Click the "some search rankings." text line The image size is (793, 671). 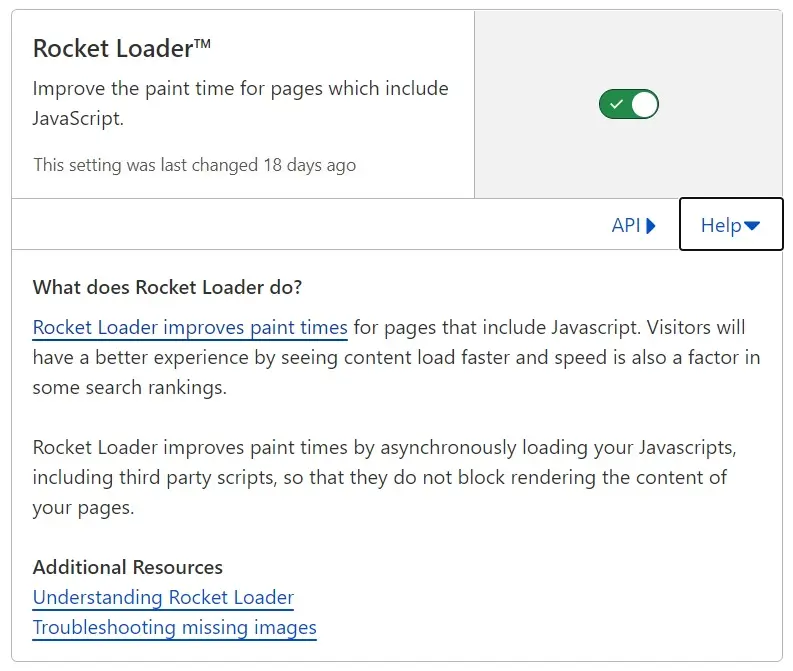pyautogui.click(x=129, y=387)
